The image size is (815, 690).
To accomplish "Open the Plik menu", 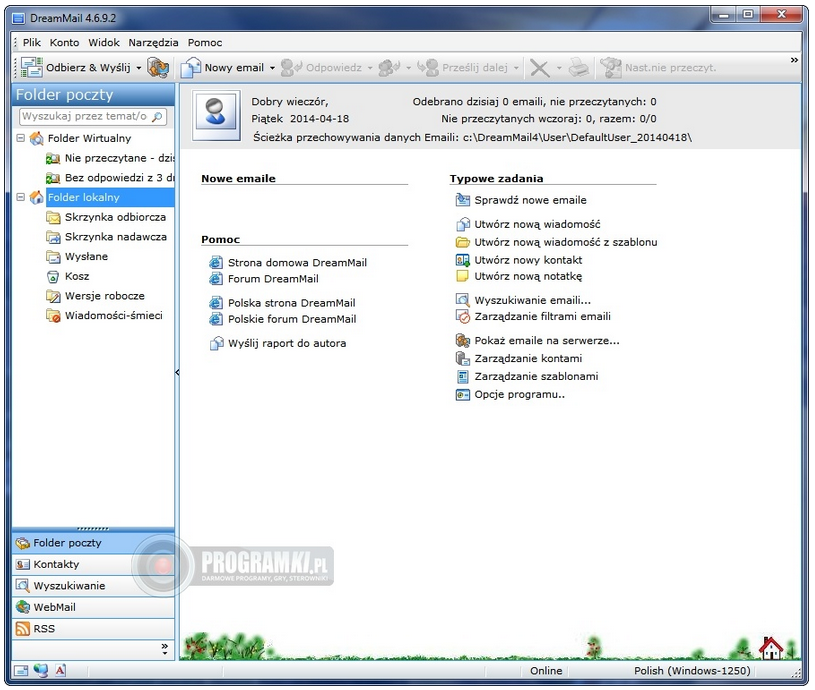I will pyautogui.click(x=32, y=43).
